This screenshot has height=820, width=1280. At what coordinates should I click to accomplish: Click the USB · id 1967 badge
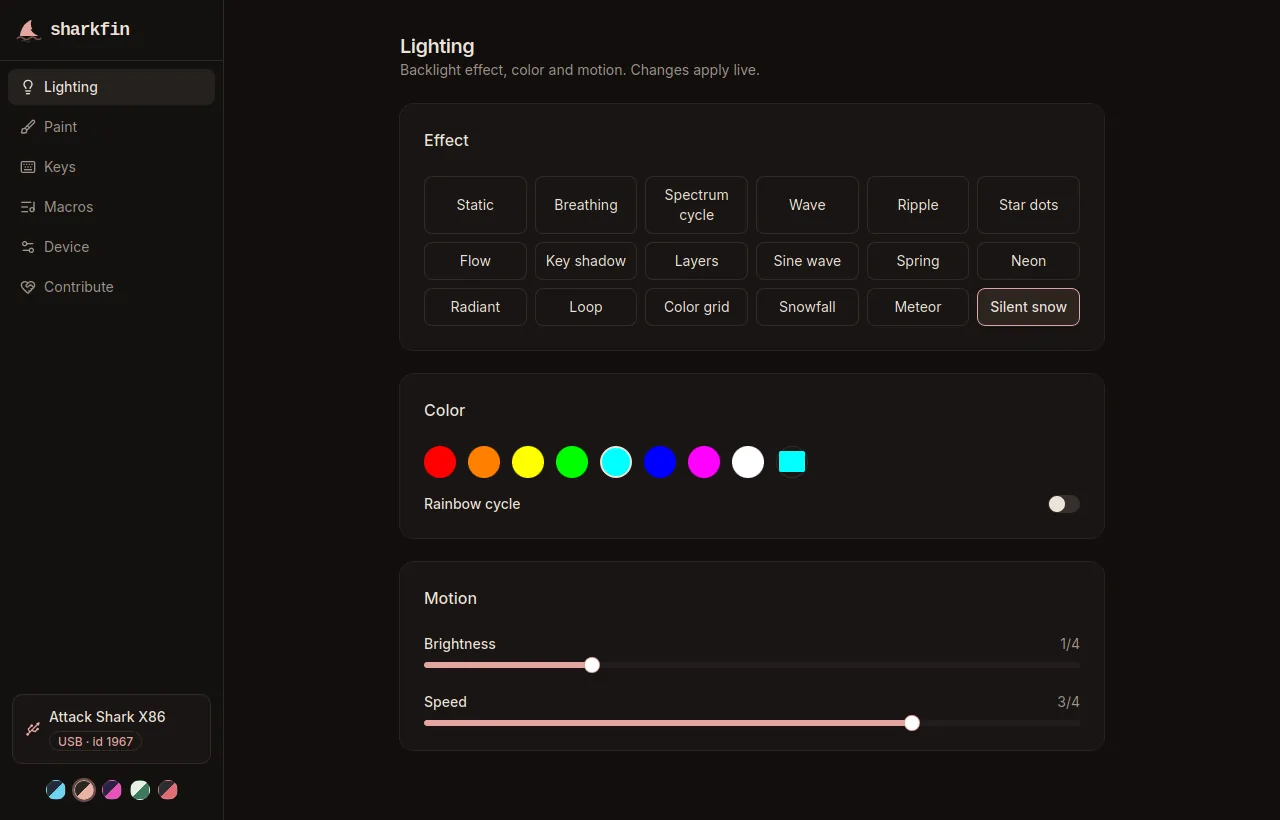[x=96, y=742]
